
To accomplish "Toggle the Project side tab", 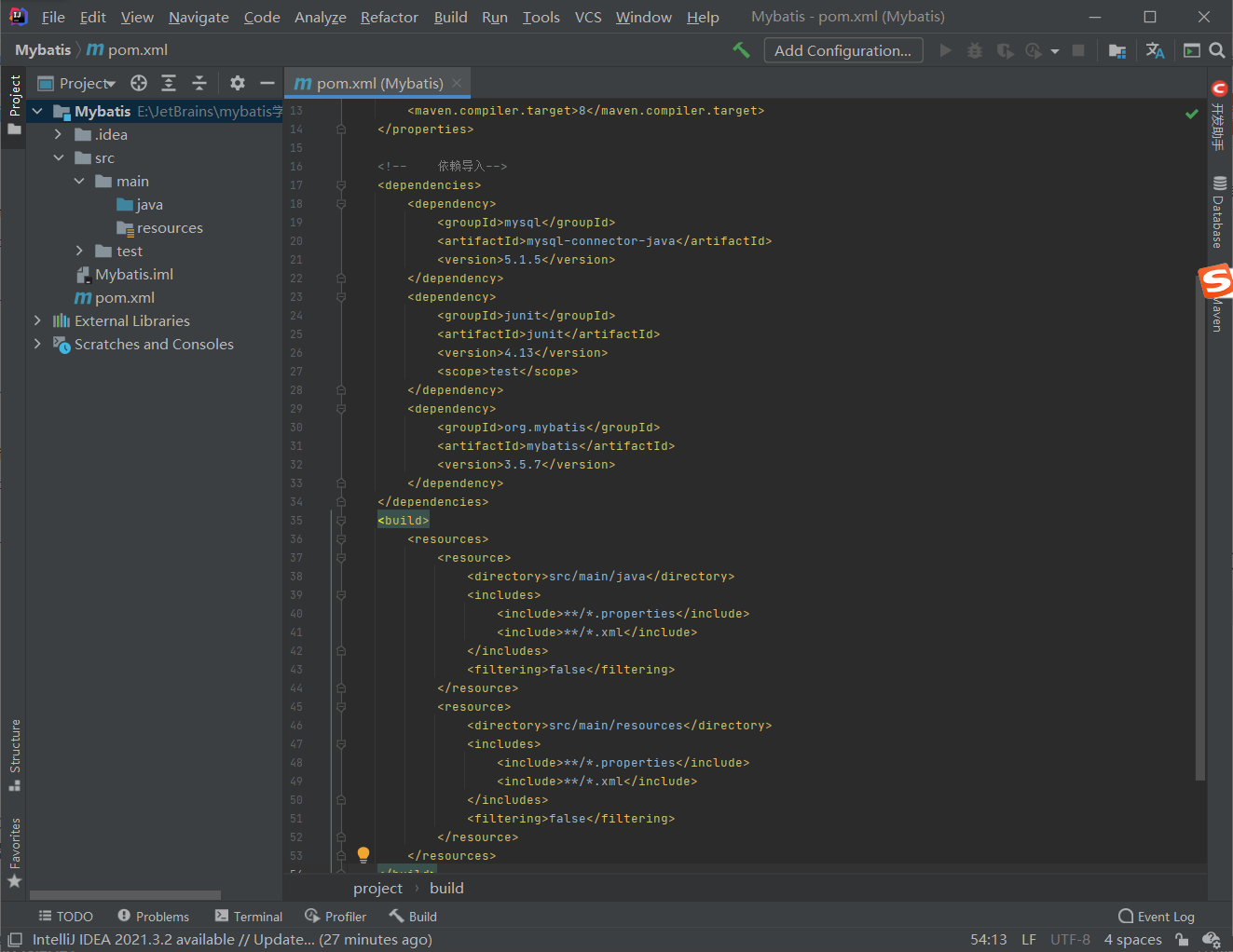I will coord(15,104).
